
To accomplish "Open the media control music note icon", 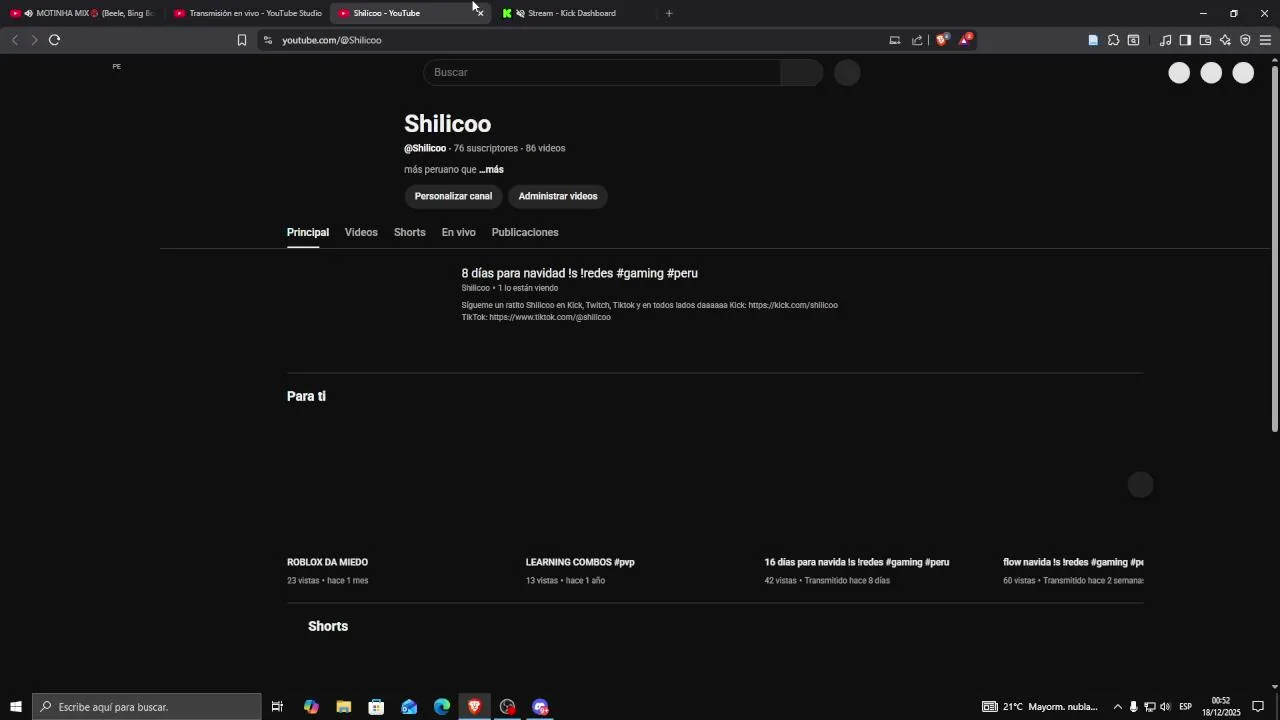I will 1165,40.
